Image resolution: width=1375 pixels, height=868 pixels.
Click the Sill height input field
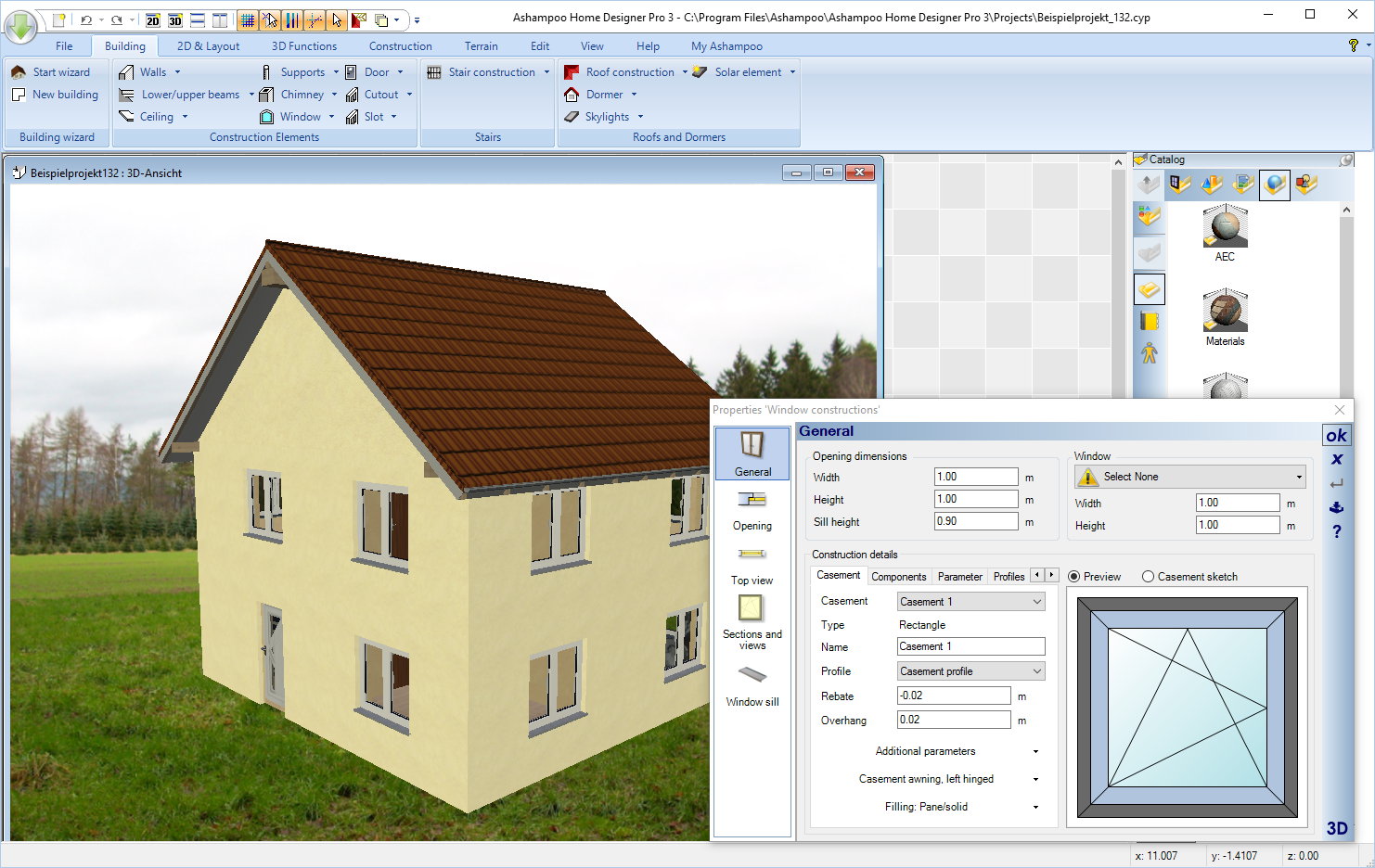click(975, 521)
